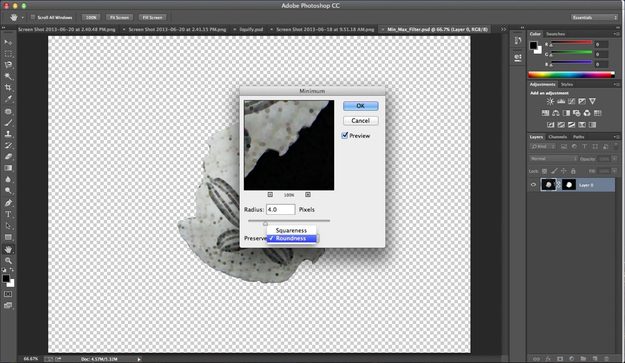Click the Radius slider track
This screenshot has height=363, width=625.
[x=289, y=220]
